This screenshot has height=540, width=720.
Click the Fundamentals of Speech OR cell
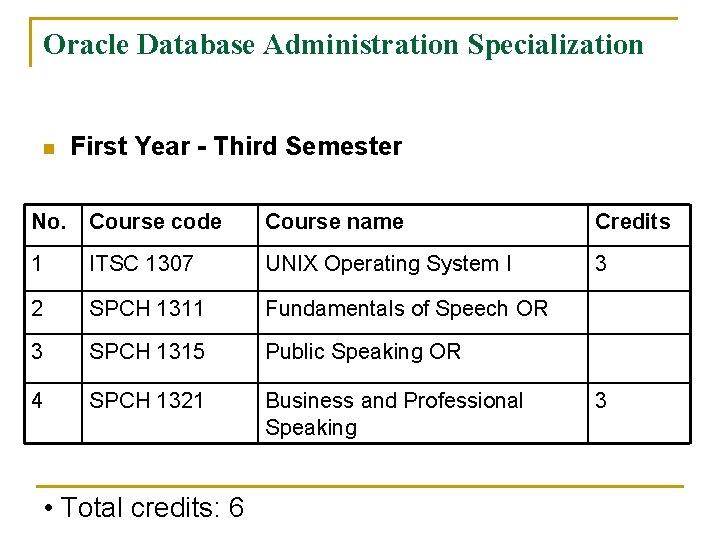406,309
